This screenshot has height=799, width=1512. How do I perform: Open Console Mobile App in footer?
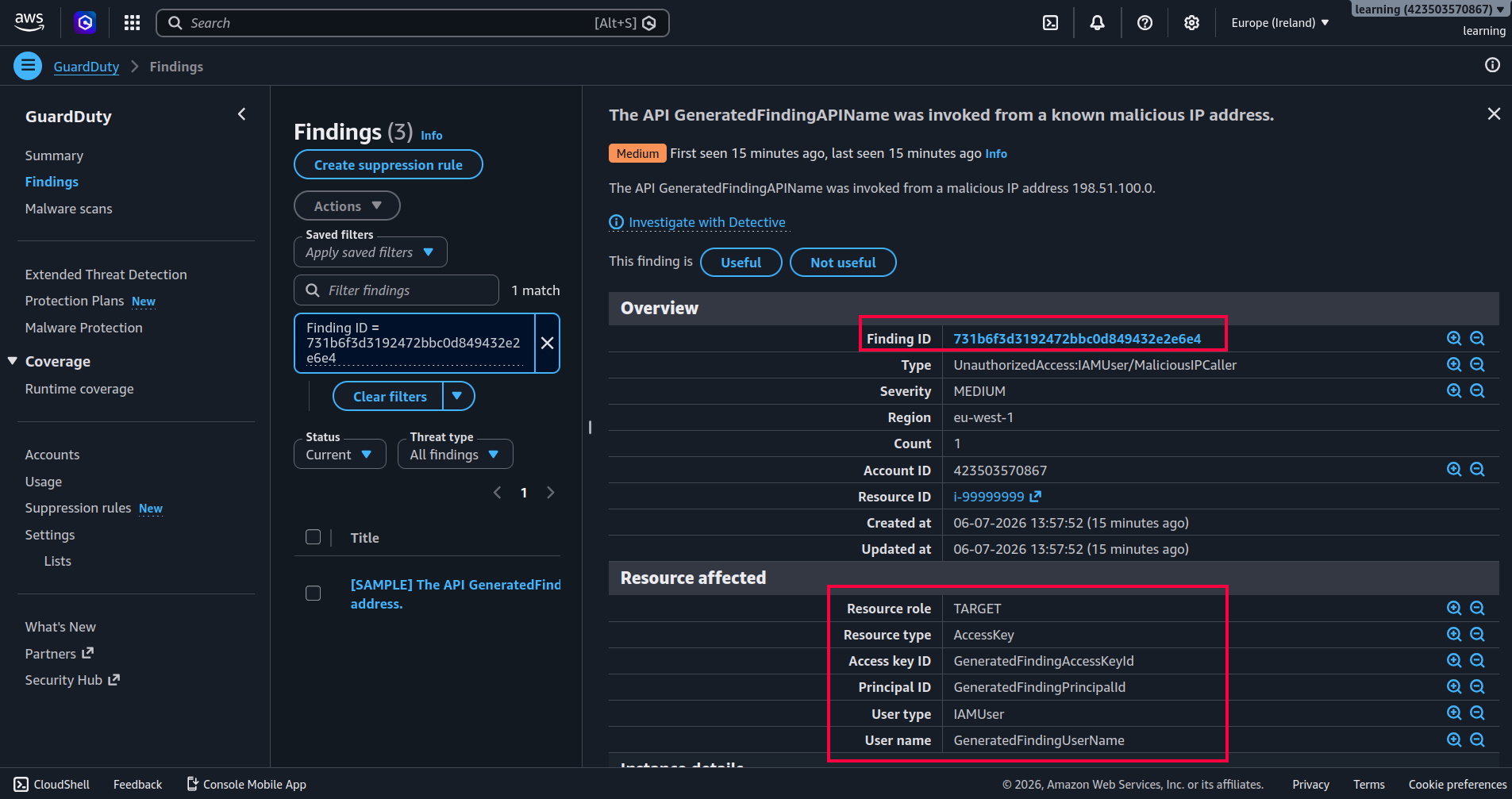coord(246,784)
